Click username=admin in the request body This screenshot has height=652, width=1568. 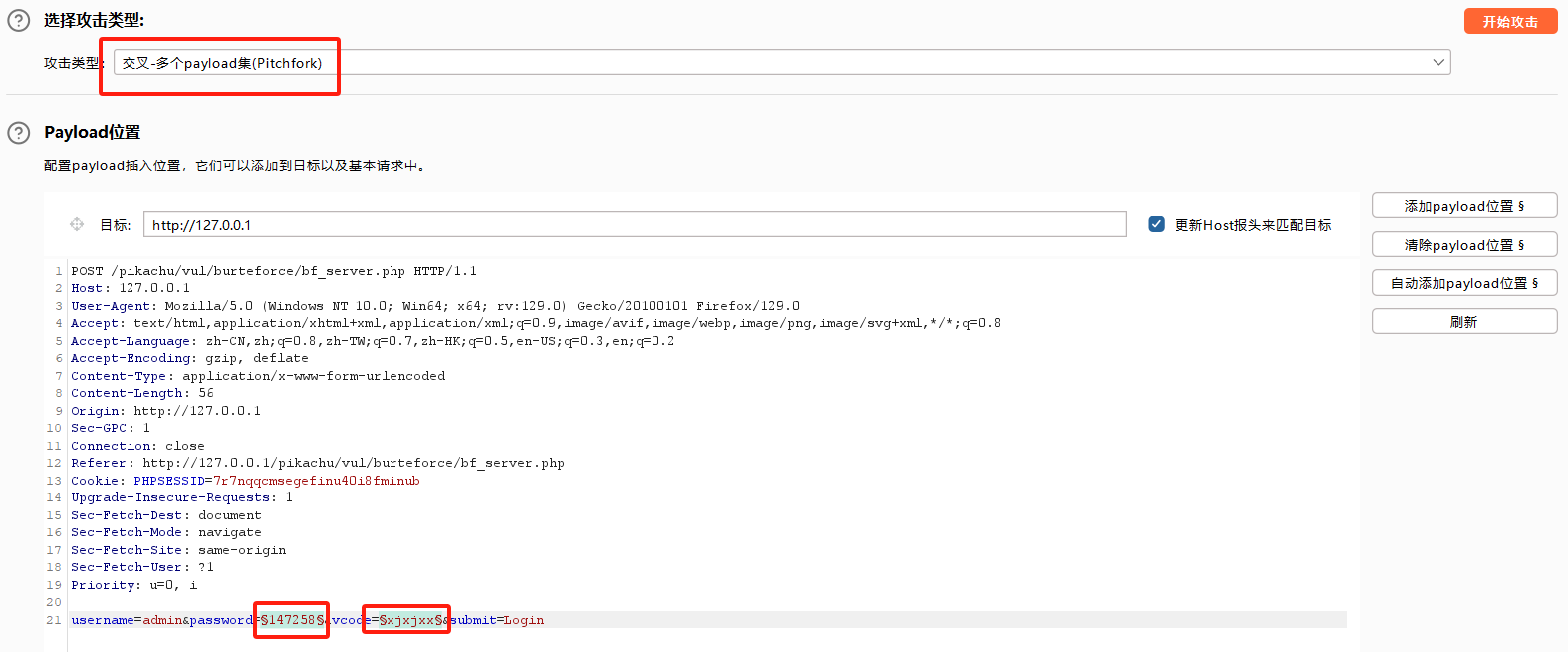(127, 620)
